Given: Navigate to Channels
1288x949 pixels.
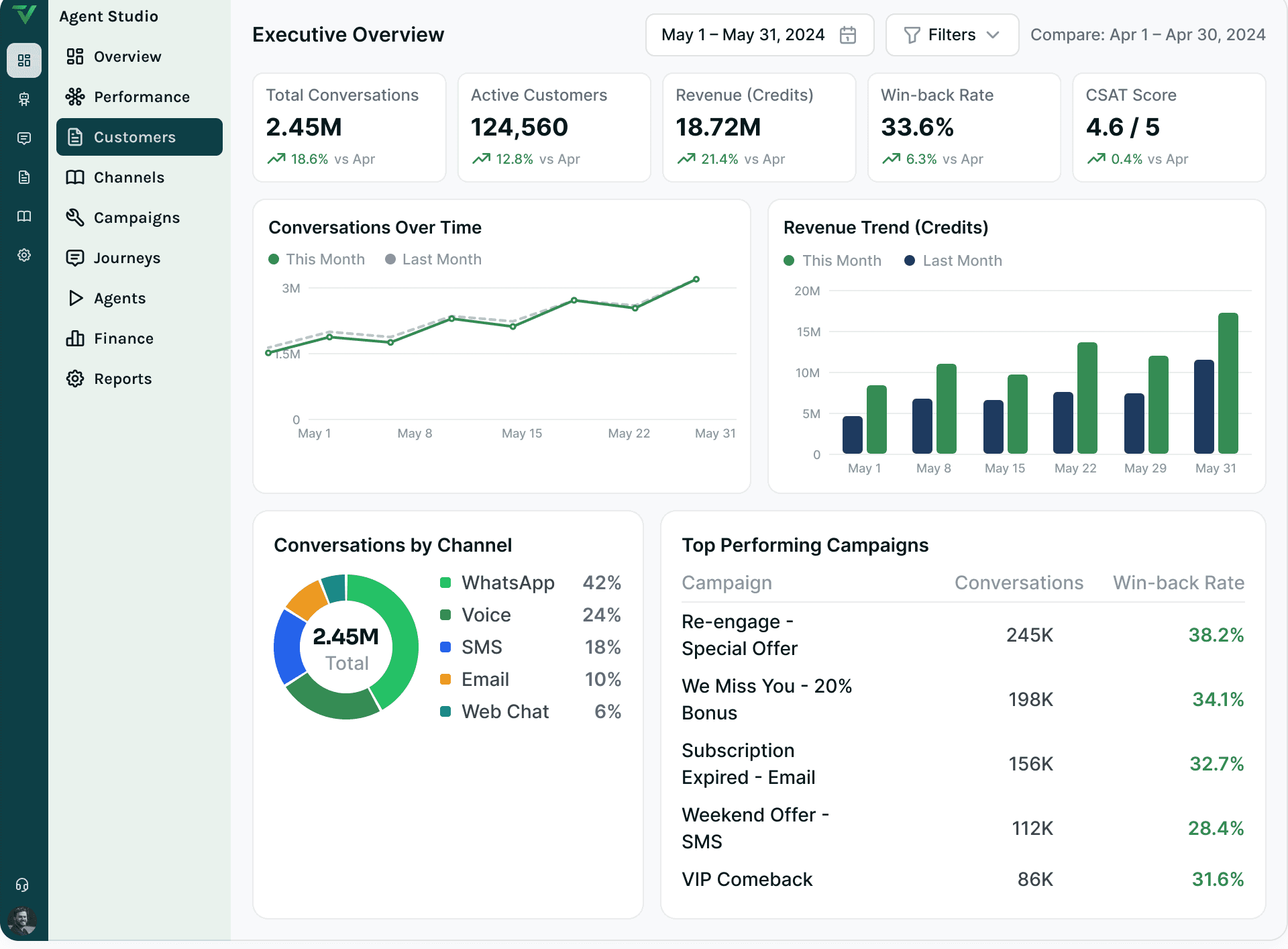Looking at the screenshot, I should tap(140, 177).
